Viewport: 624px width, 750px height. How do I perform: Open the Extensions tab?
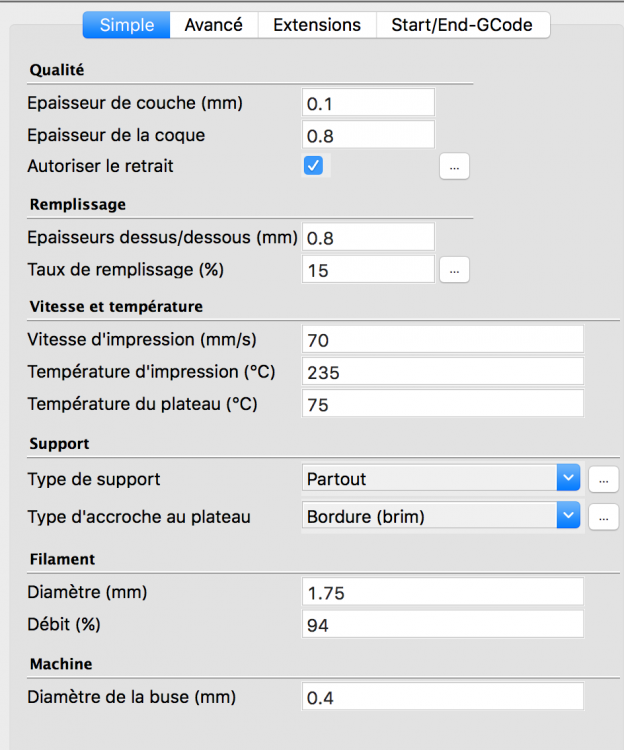tap(316, 24)
